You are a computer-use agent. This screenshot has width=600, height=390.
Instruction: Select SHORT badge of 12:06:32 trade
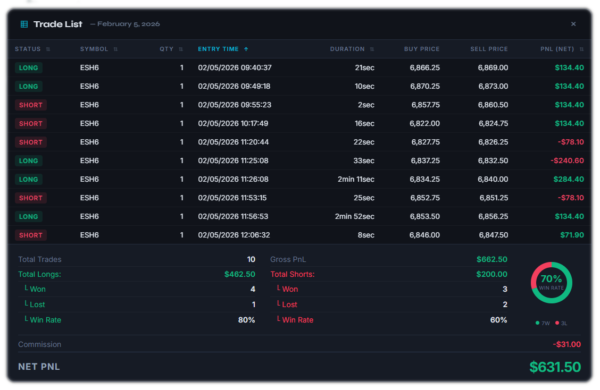coord(31,235)
